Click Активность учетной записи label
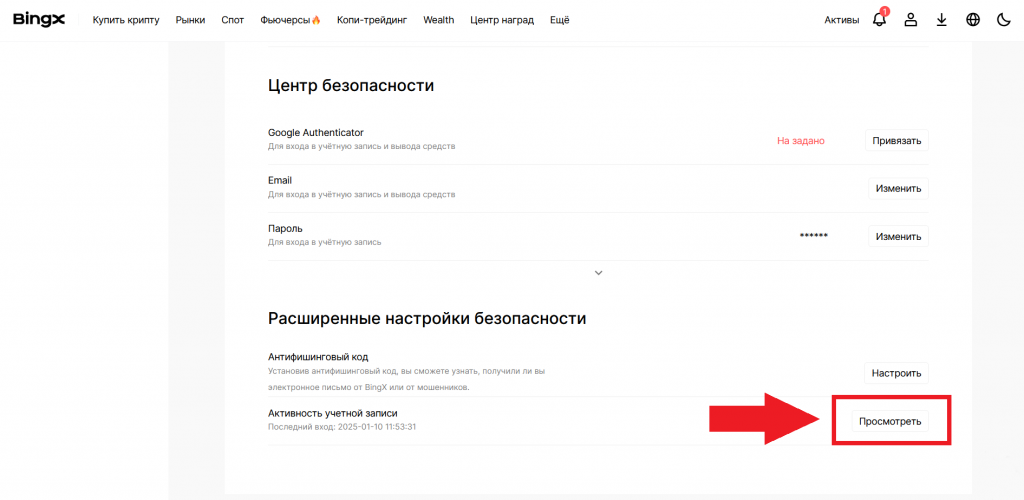This screenshot has height=500, width=1024. pyautogui.click(x=333, y=413)
